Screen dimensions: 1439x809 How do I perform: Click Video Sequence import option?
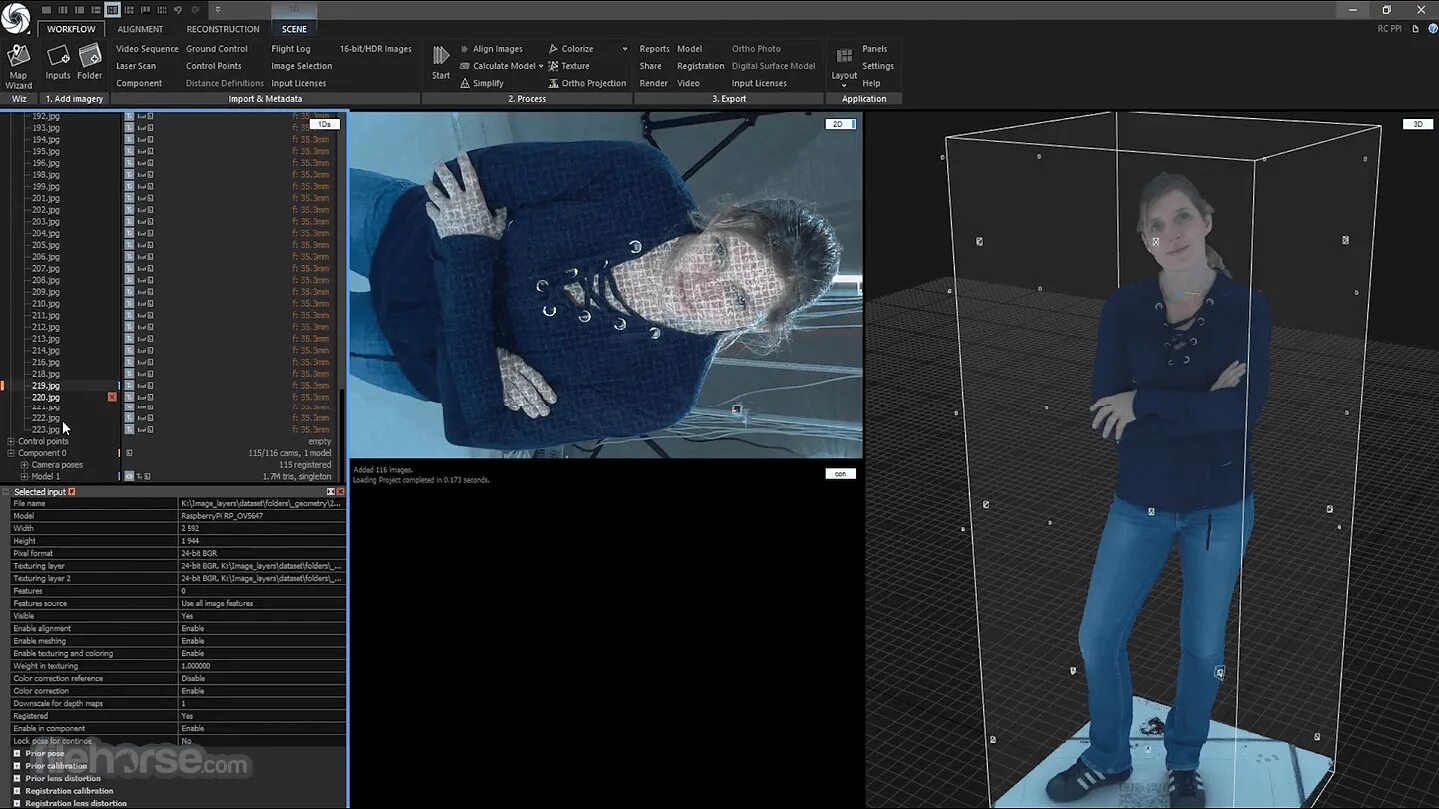147,49
